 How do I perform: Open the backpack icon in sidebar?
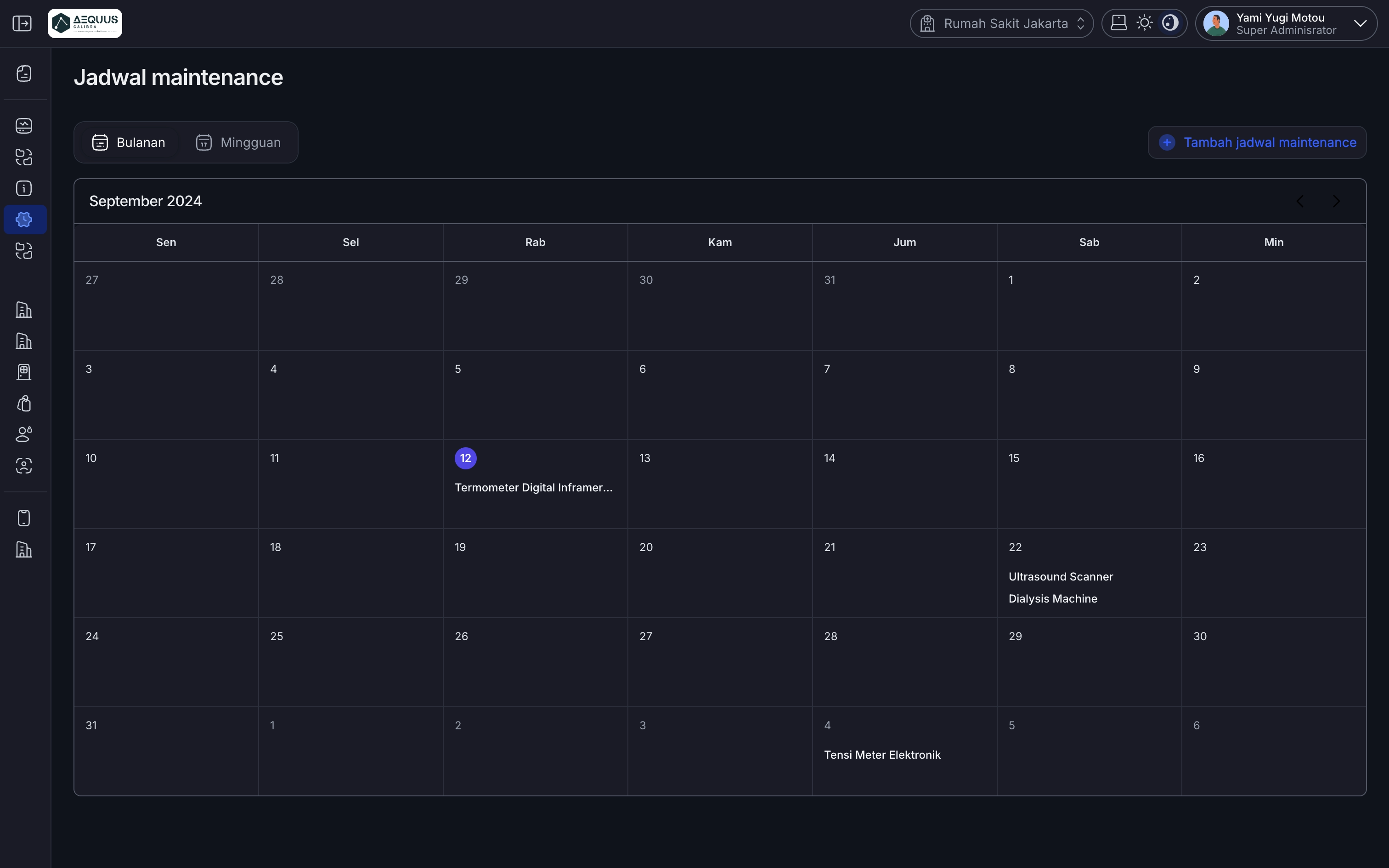coord(24,404)
